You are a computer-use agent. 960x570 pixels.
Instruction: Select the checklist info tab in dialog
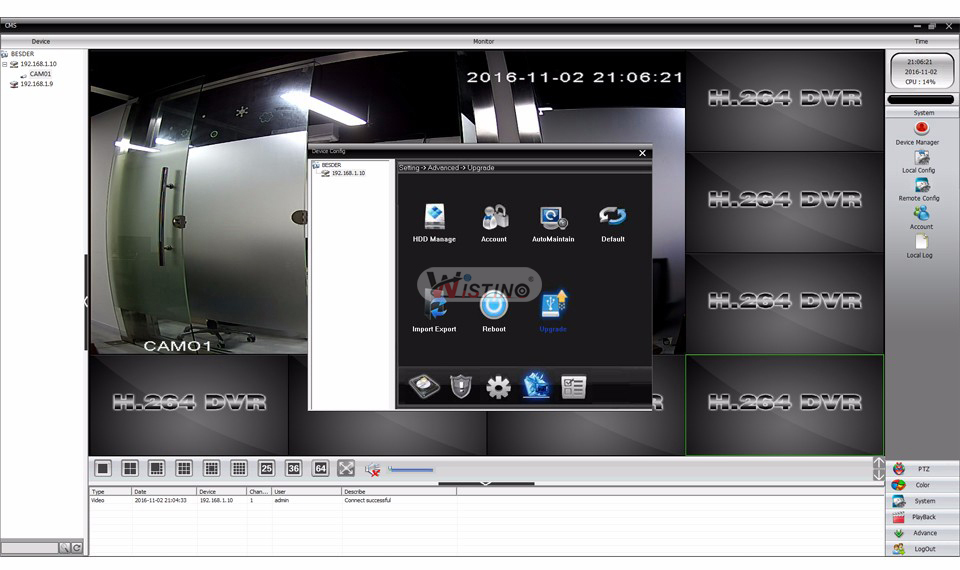(x=573, y=388)
